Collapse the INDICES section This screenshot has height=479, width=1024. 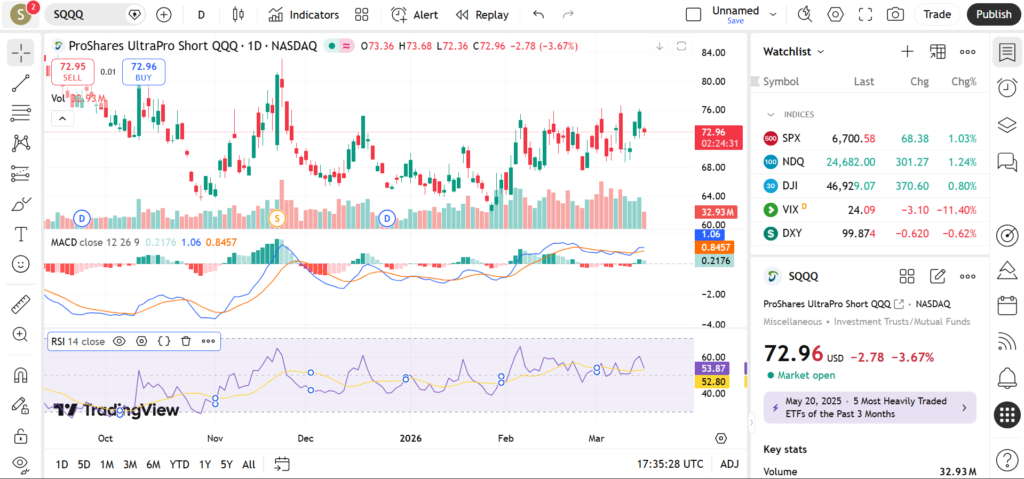pos(770,114)
